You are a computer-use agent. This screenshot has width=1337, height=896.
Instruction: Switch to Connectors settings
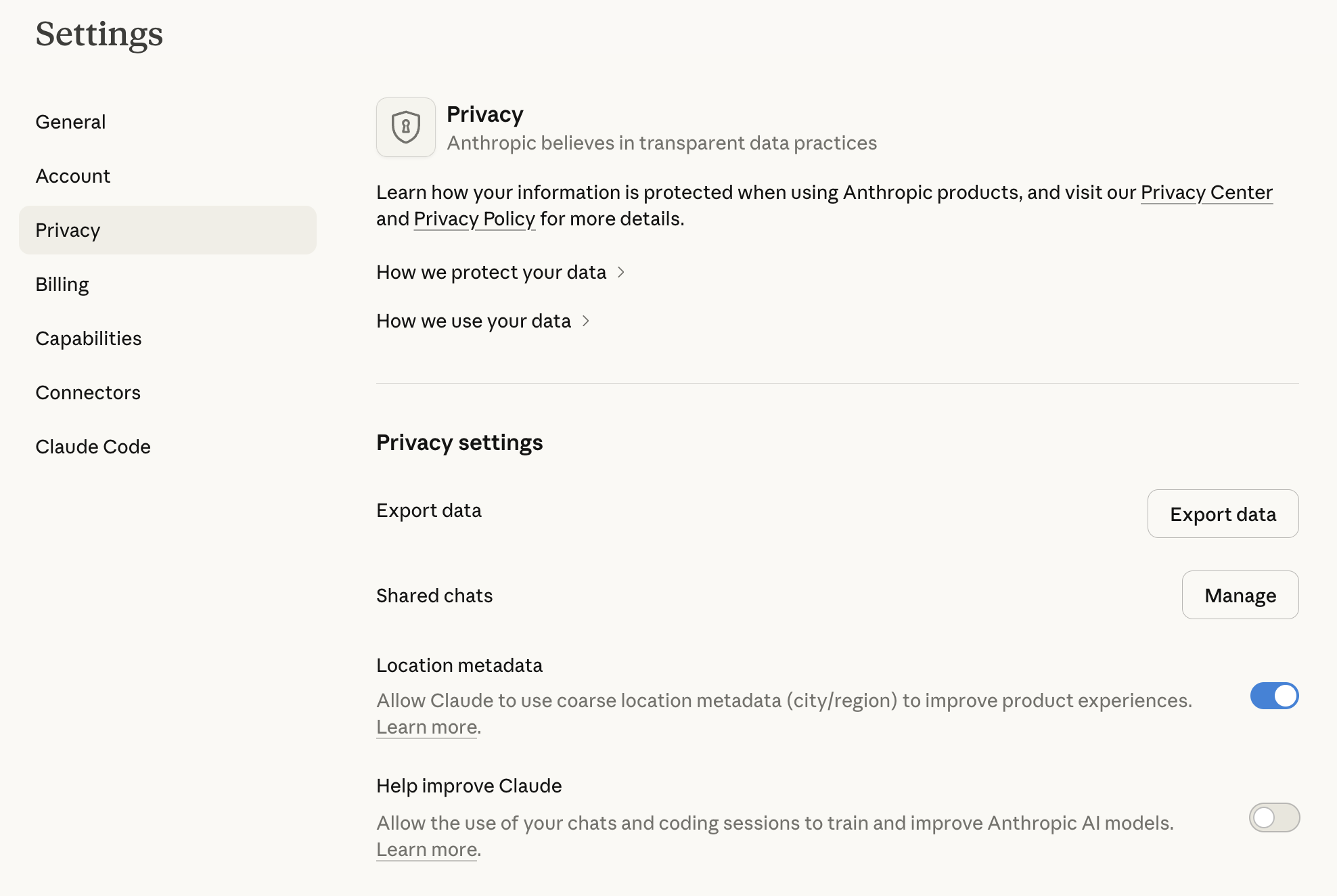[88, 393]
